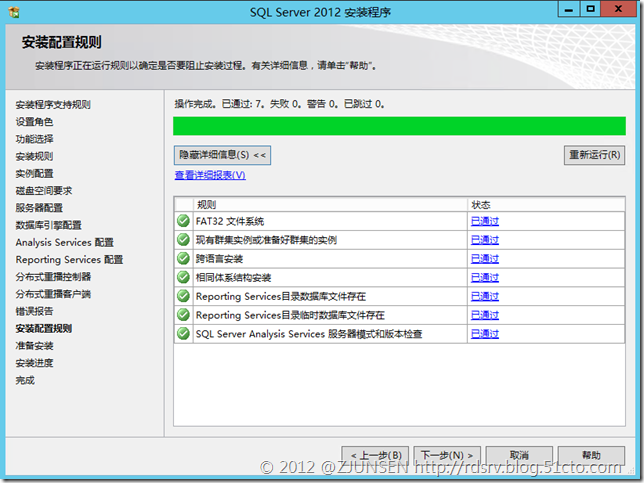Select 安装规则 step in sidebar
This screenshot has width=644, height=483.
pyautogui.click(x=34, y=156)
